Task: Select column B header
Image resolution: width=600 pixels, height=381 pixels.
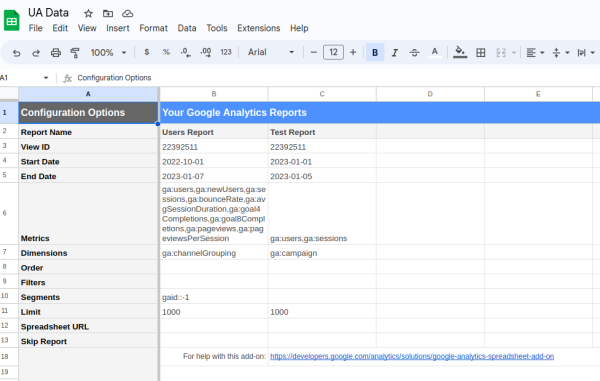Action: [214, 94]
